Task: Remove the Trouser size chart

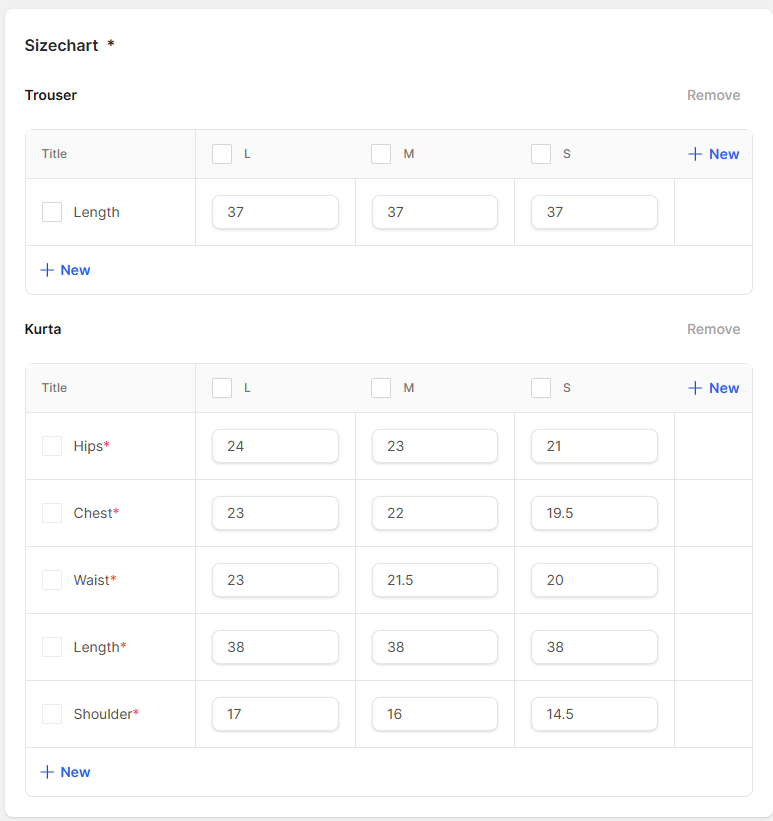Action: coord(713,96)
